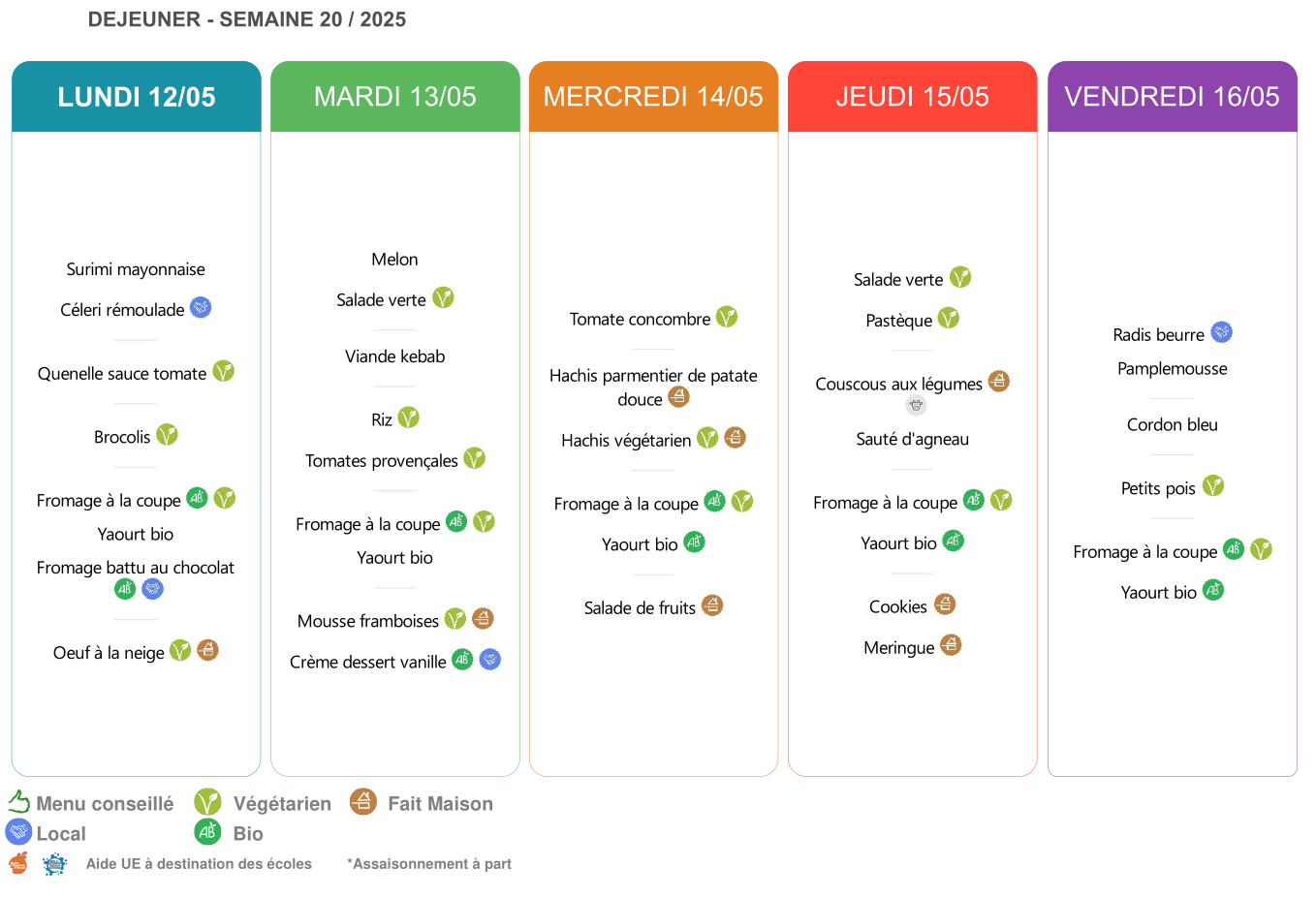Click the Viande kebab dish text

[x=395, y=356]
